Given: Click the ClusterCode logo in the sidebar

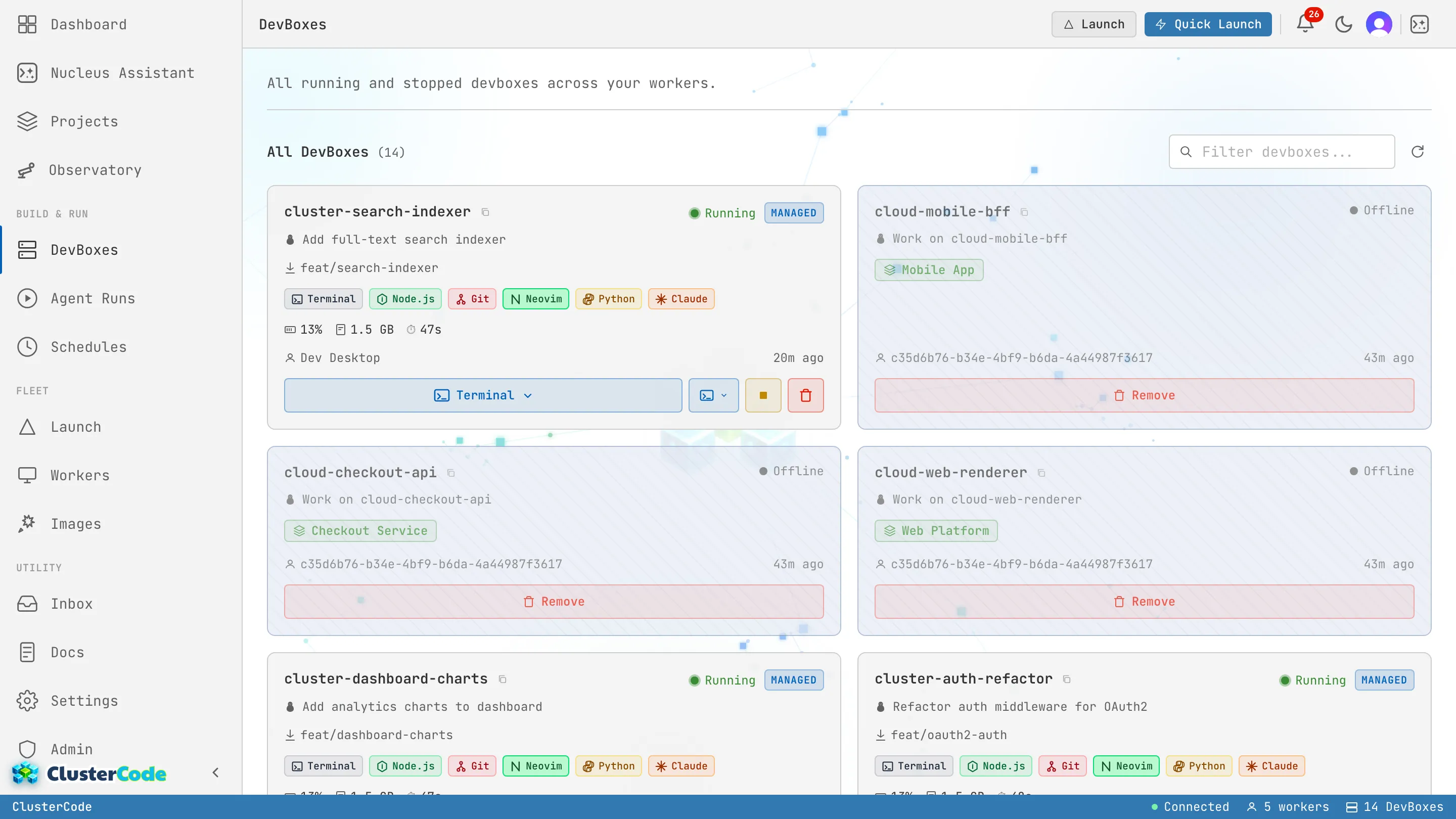Looking at the screenshot, I should tap(89, 773).
